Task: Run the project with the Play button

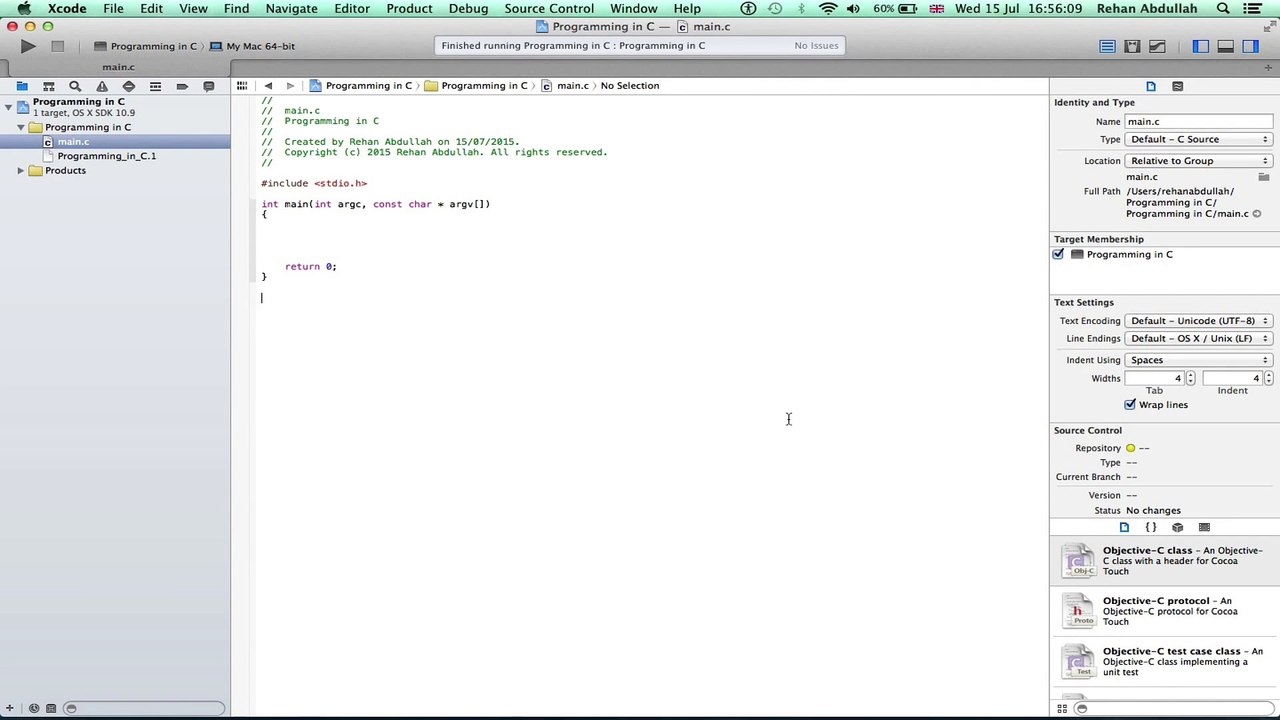Action: point(27,46)
